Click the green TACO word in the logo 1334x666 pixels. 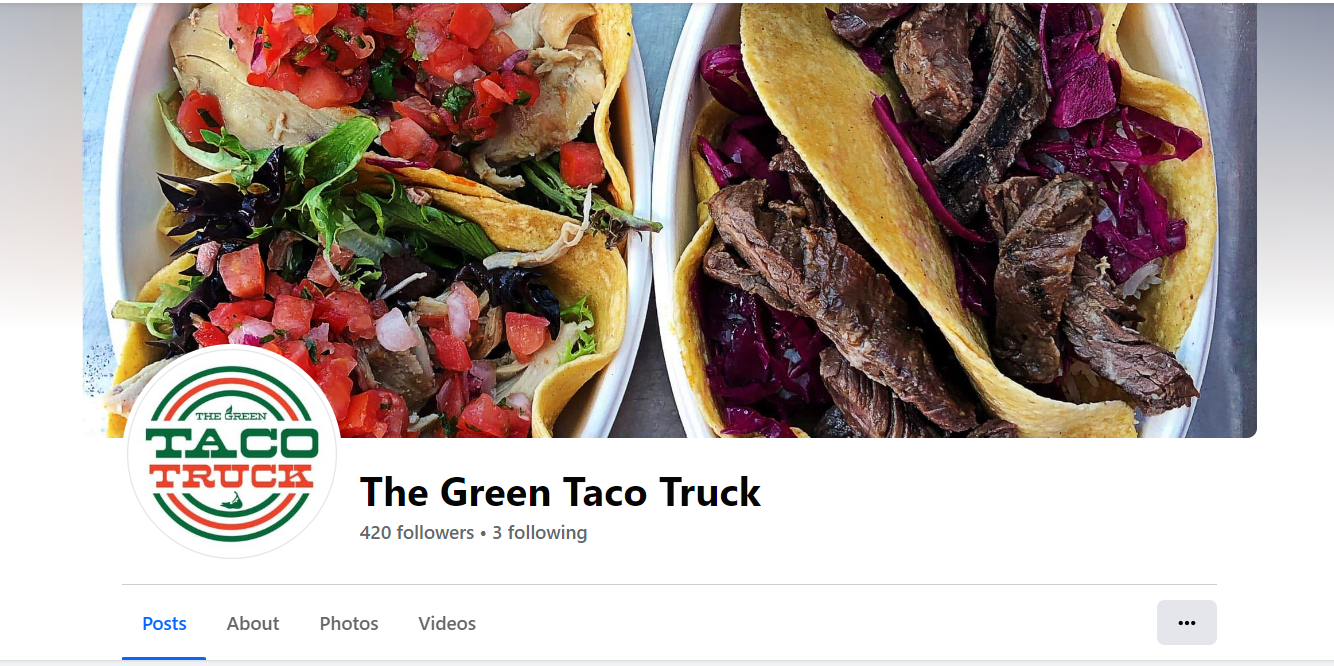(232, 443)
